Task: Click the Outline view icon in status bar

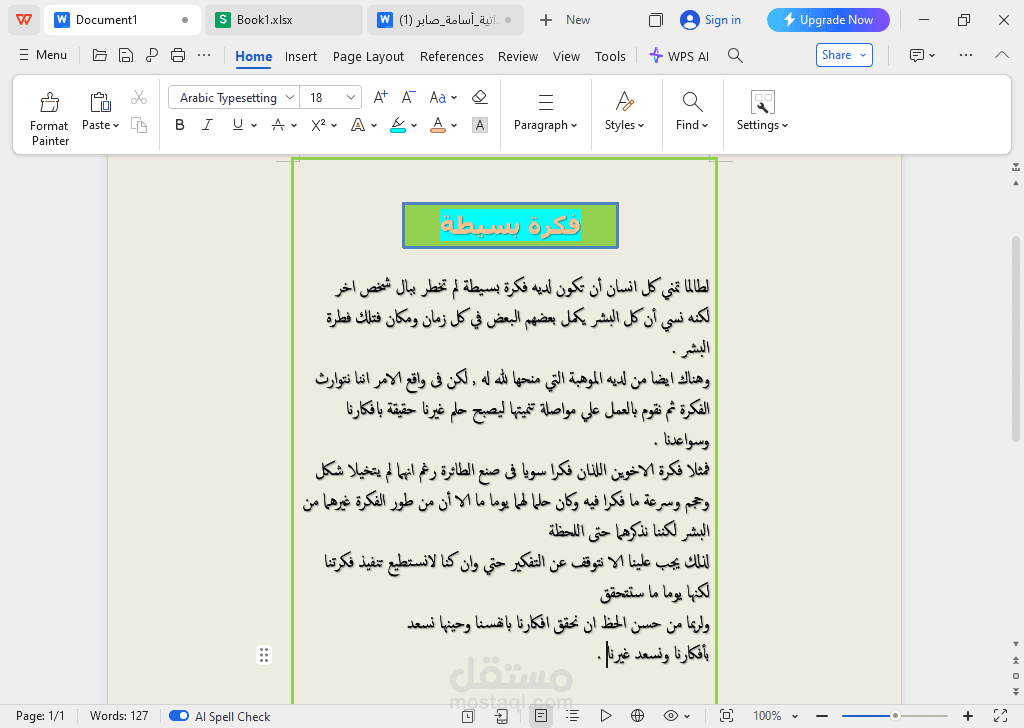Action: [x=573, y=716]
